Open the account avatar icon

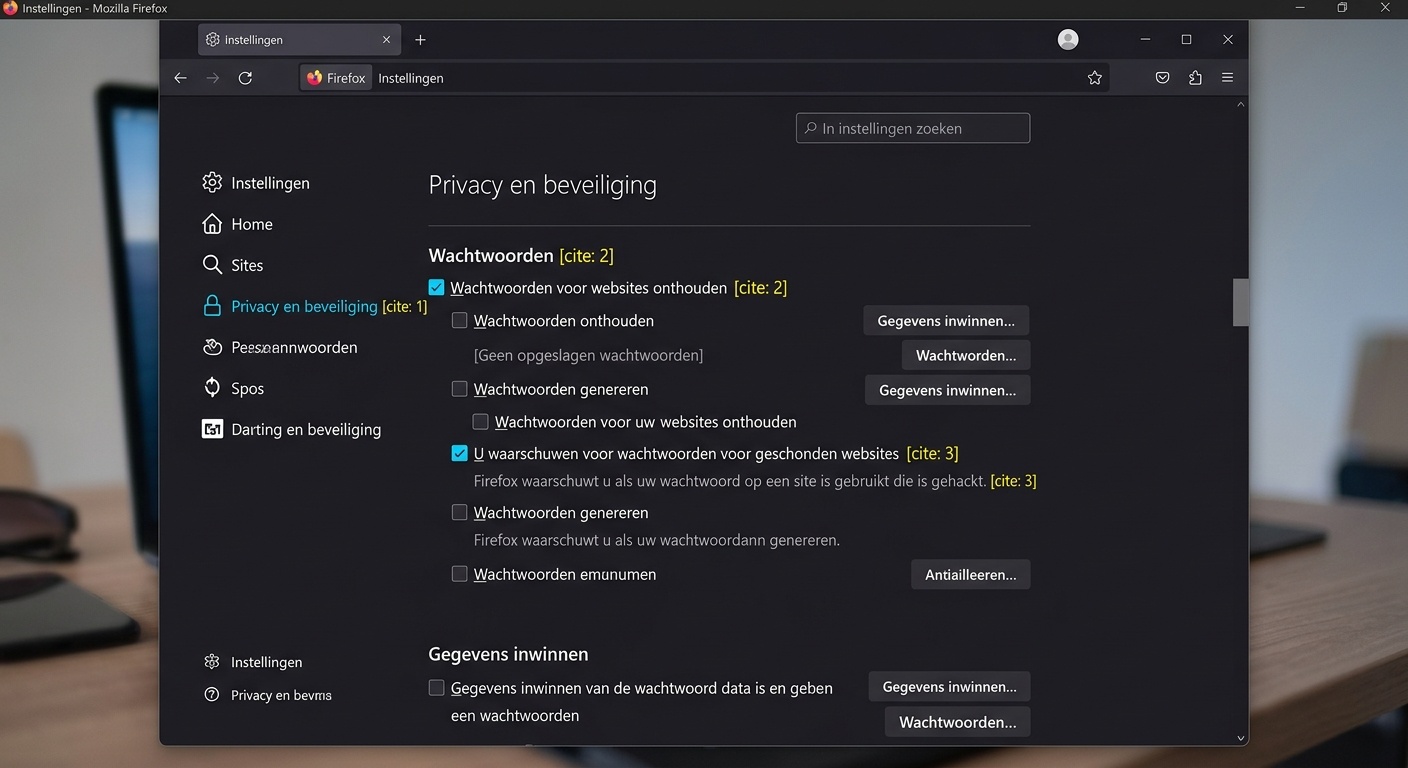click(1068, 40)
